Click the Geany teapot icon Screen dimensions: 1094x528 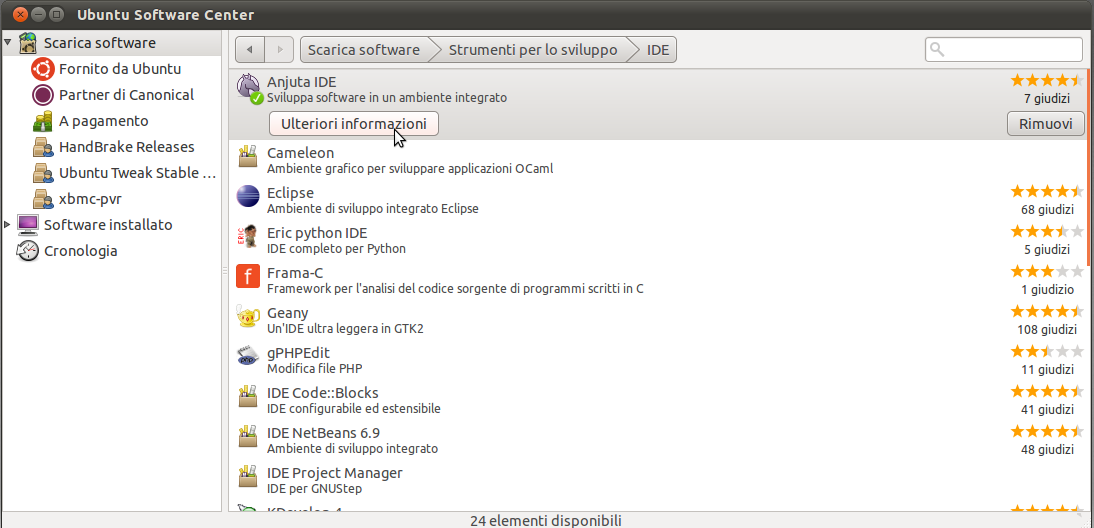pos(248,316)
